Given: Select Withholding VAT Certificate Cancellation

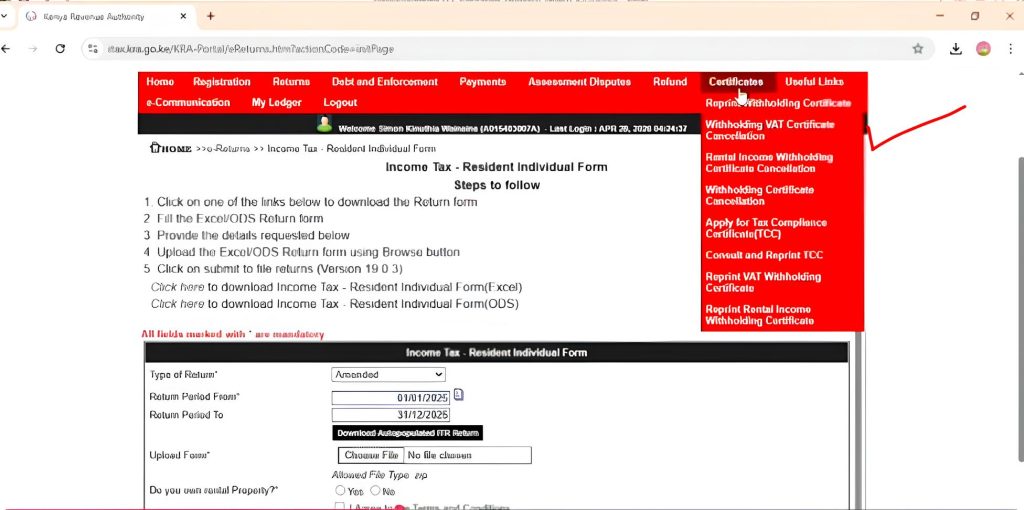Looking at the screenshot, I should [x=770, y=130].
